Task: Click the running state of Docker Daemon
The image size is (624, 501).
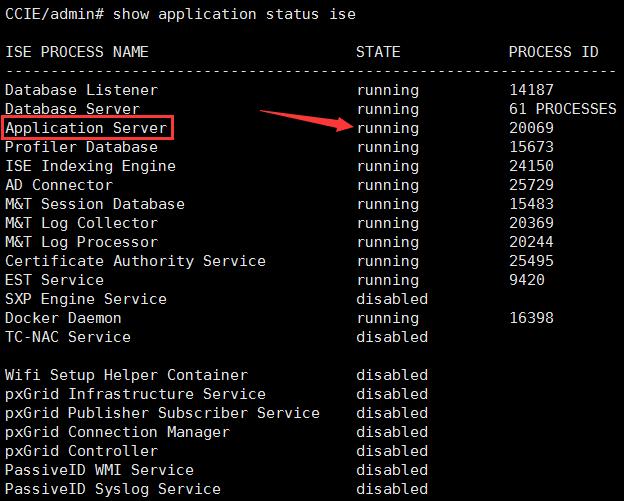Action: tap(388, 319)
